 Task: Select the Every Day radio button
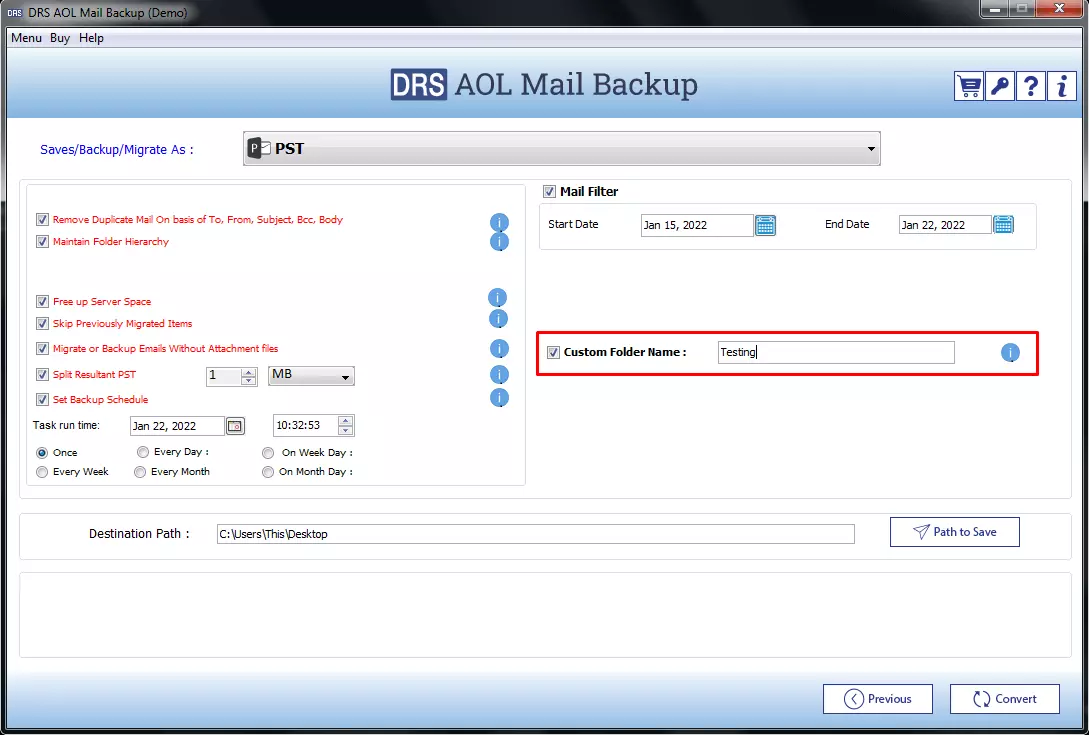click(143, 452)
